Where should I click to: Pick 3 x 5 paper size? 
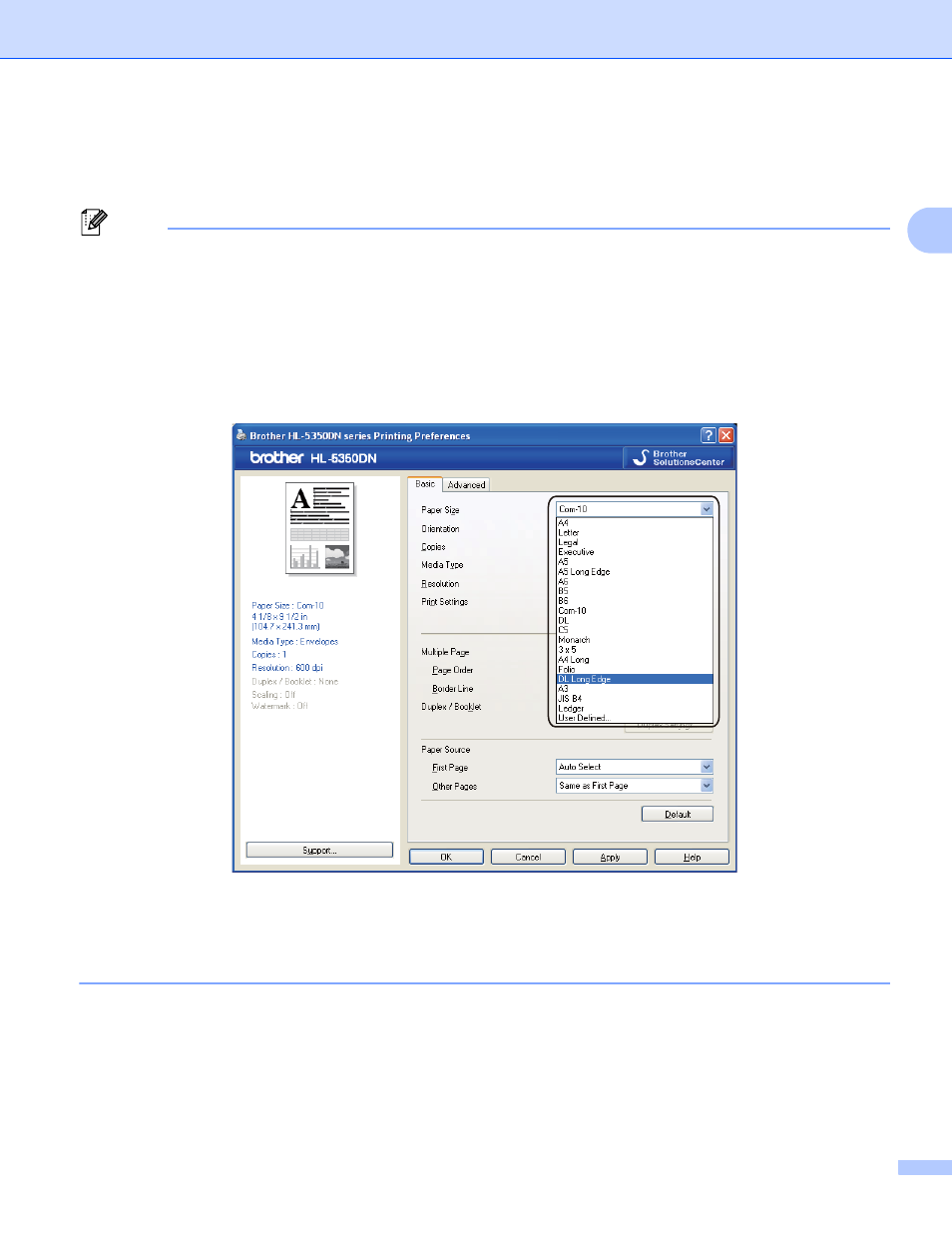tap(635, 650)
